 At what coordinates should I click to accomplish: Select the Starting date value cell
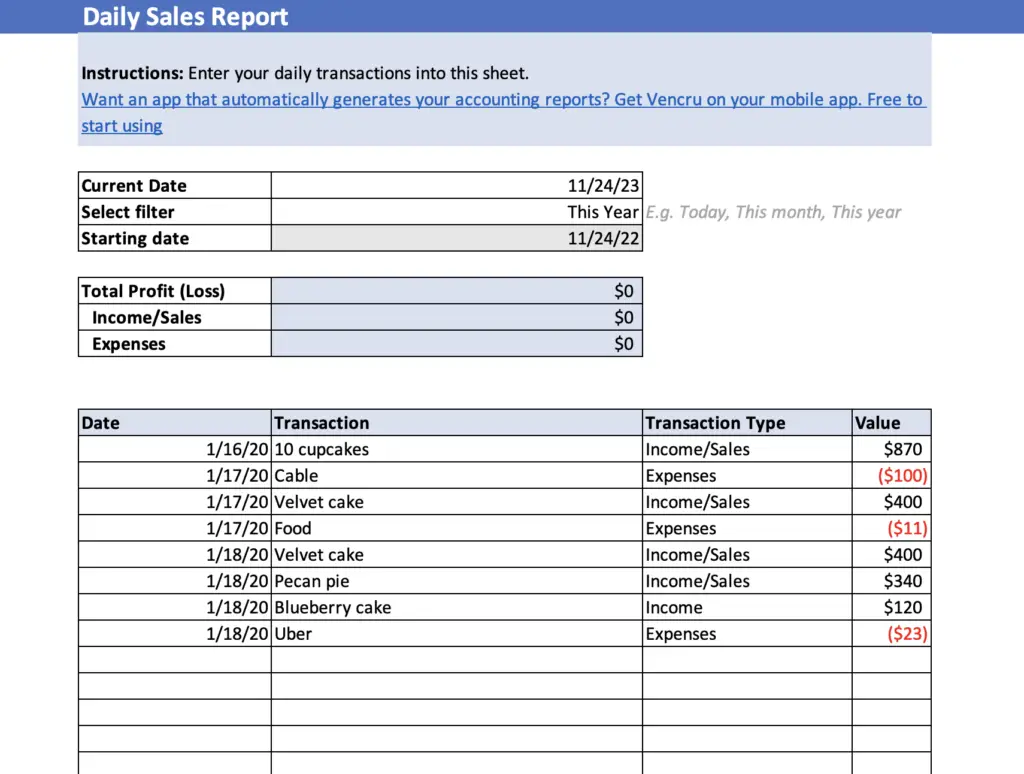[456, 239]
